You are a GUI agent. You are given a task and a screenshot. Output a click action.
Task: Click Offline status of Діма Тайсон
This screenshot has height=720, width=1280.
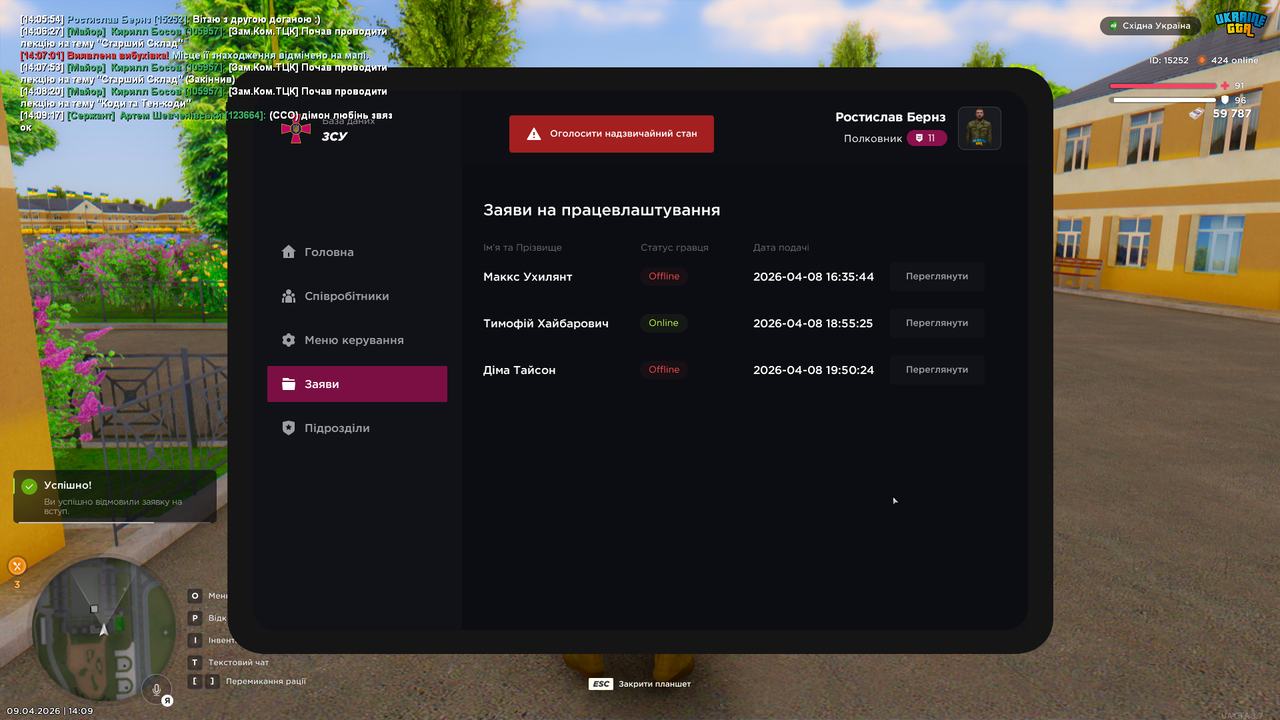coord(664,370)
